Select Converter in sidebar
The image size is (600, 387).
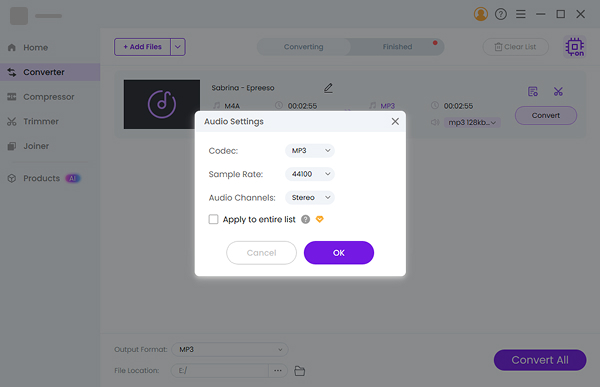50,72
